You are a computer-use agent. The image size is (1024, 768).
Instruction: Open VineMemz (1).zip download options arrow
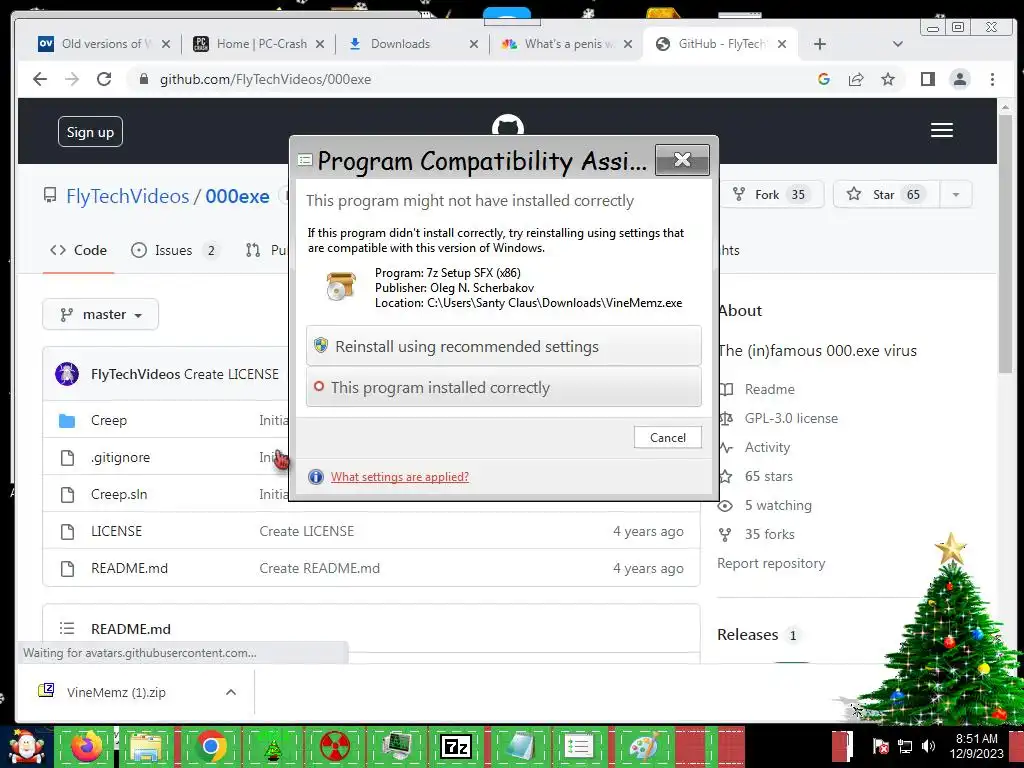tap(231, 692)
